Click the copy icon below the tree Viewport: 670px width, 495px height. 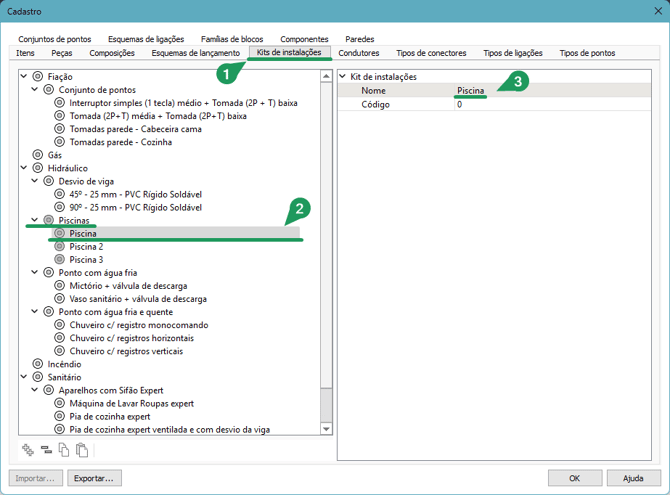click(64, 450)
